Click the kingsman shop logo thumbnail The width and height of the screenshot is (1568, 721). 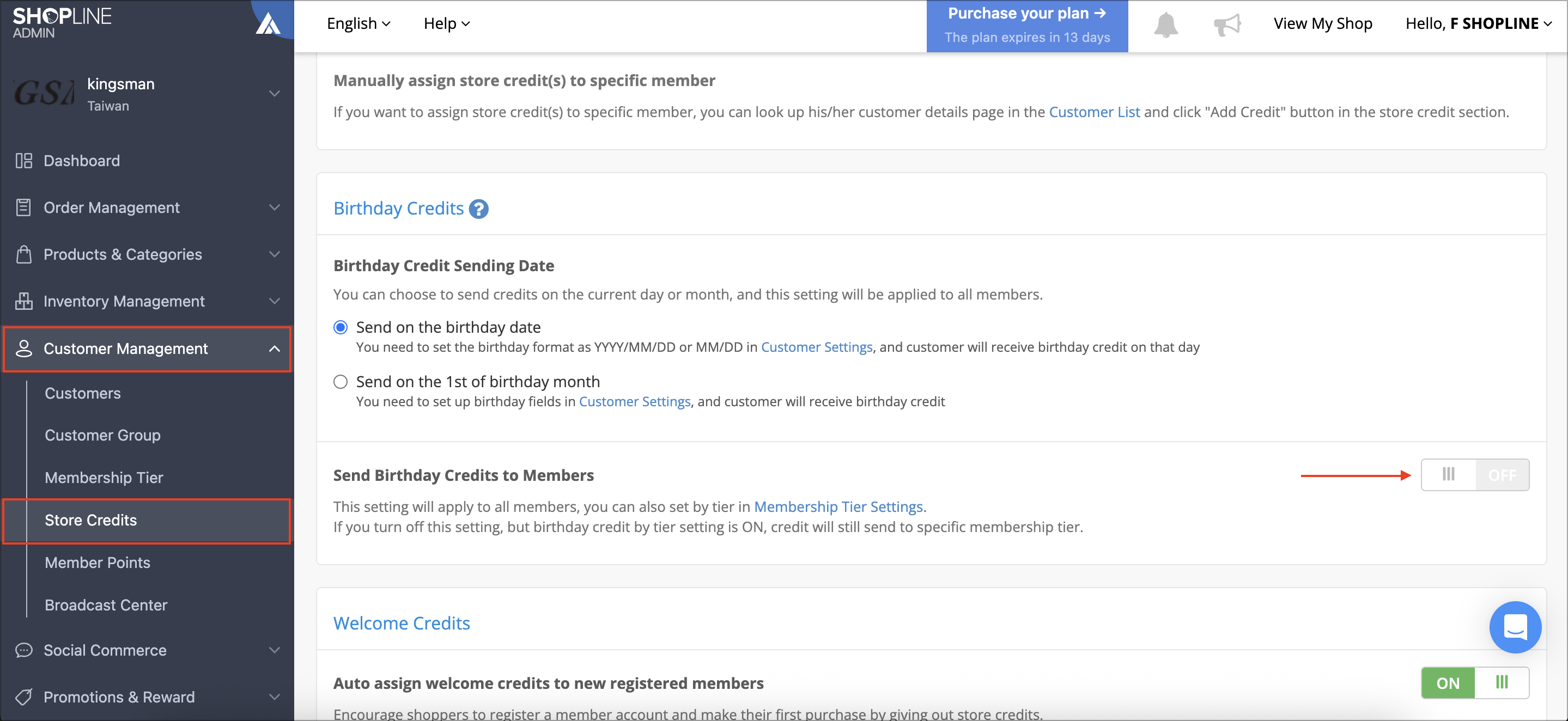point(44,94)
